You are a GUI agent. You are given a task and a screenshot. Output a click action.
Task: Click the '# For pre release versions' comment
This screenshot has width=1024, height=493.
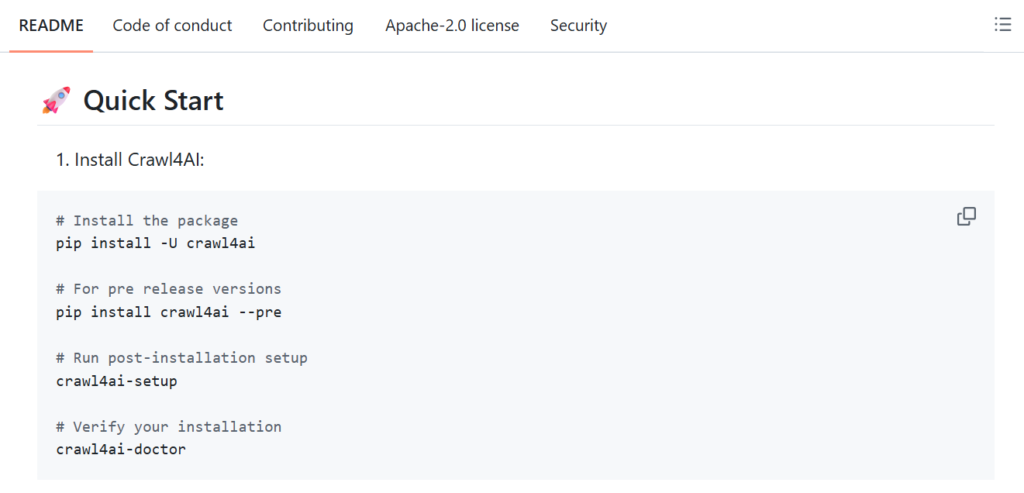[x=168, y=289]
